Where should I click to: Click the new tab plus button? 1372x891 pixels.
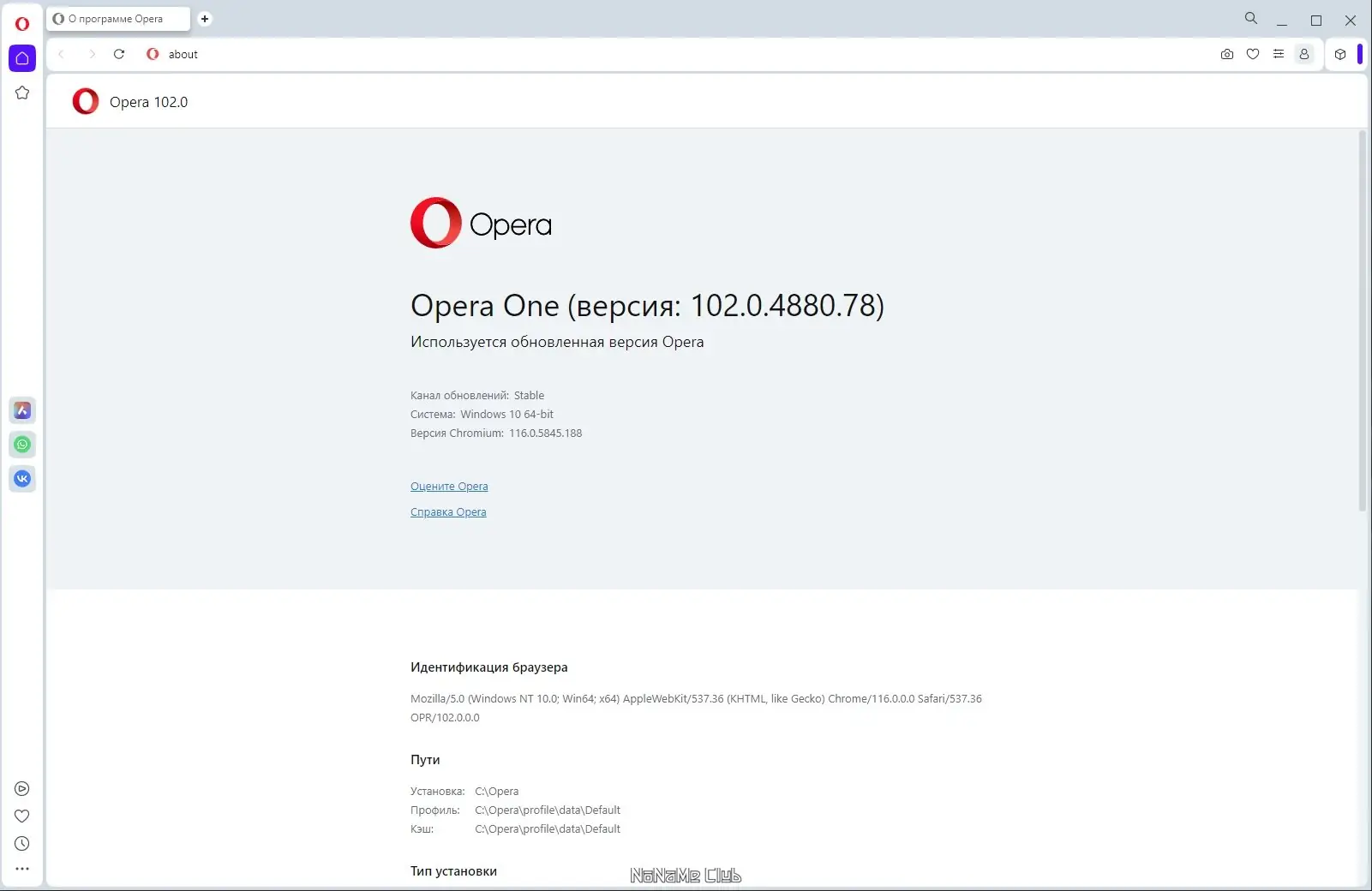pos(205,19)
